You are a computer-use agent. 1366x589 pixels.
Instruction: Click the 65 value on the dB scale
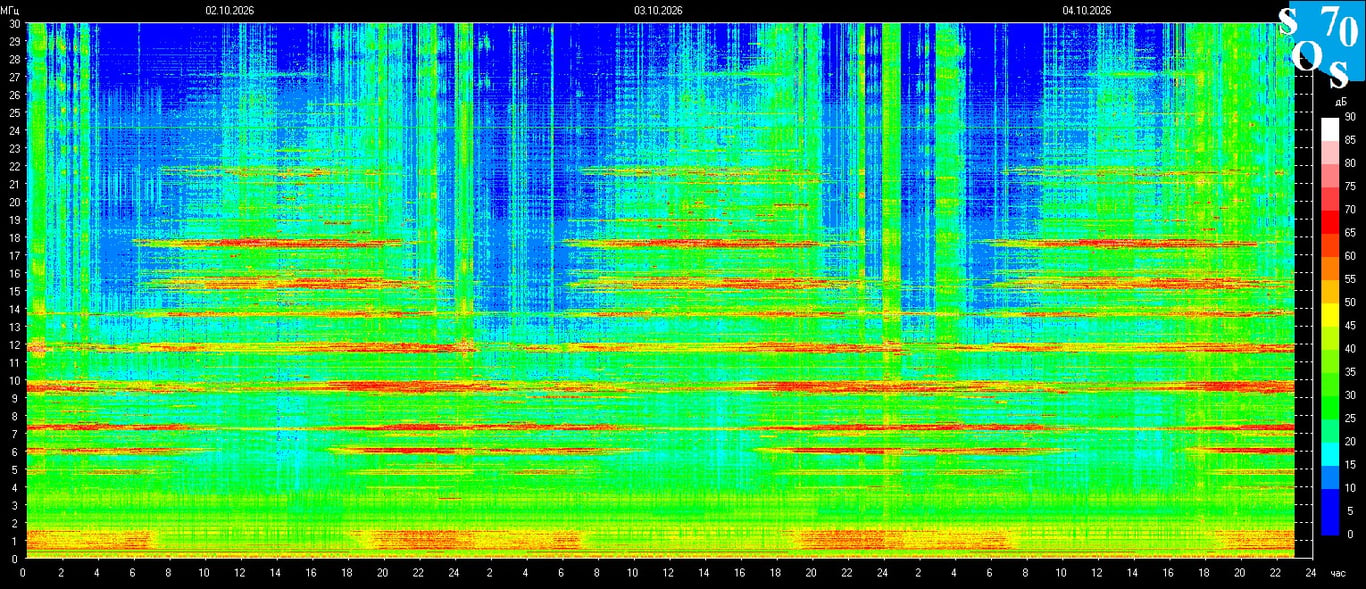[x=1349, y=233]
